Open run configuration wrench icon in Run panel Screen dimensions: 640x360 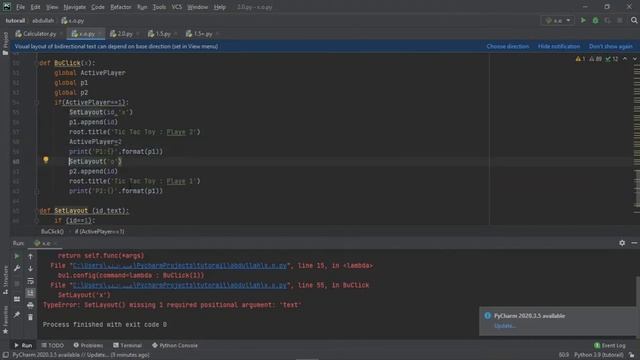[17, 268]
